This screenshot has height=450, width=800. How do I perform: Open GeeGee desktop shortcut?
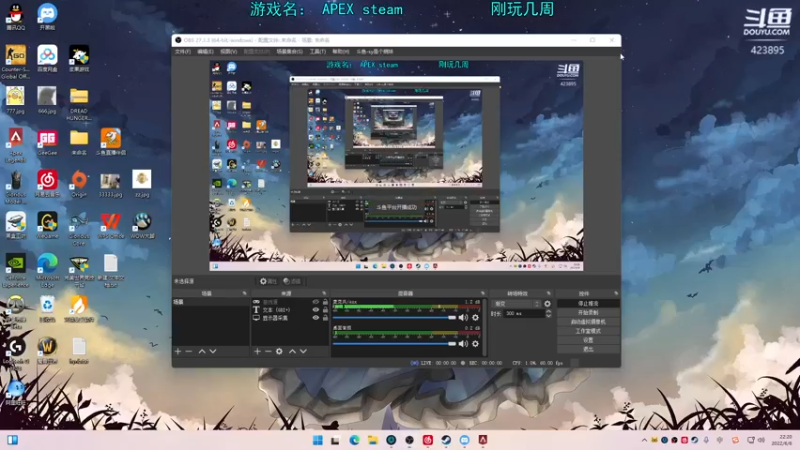[x=47, y=142]
